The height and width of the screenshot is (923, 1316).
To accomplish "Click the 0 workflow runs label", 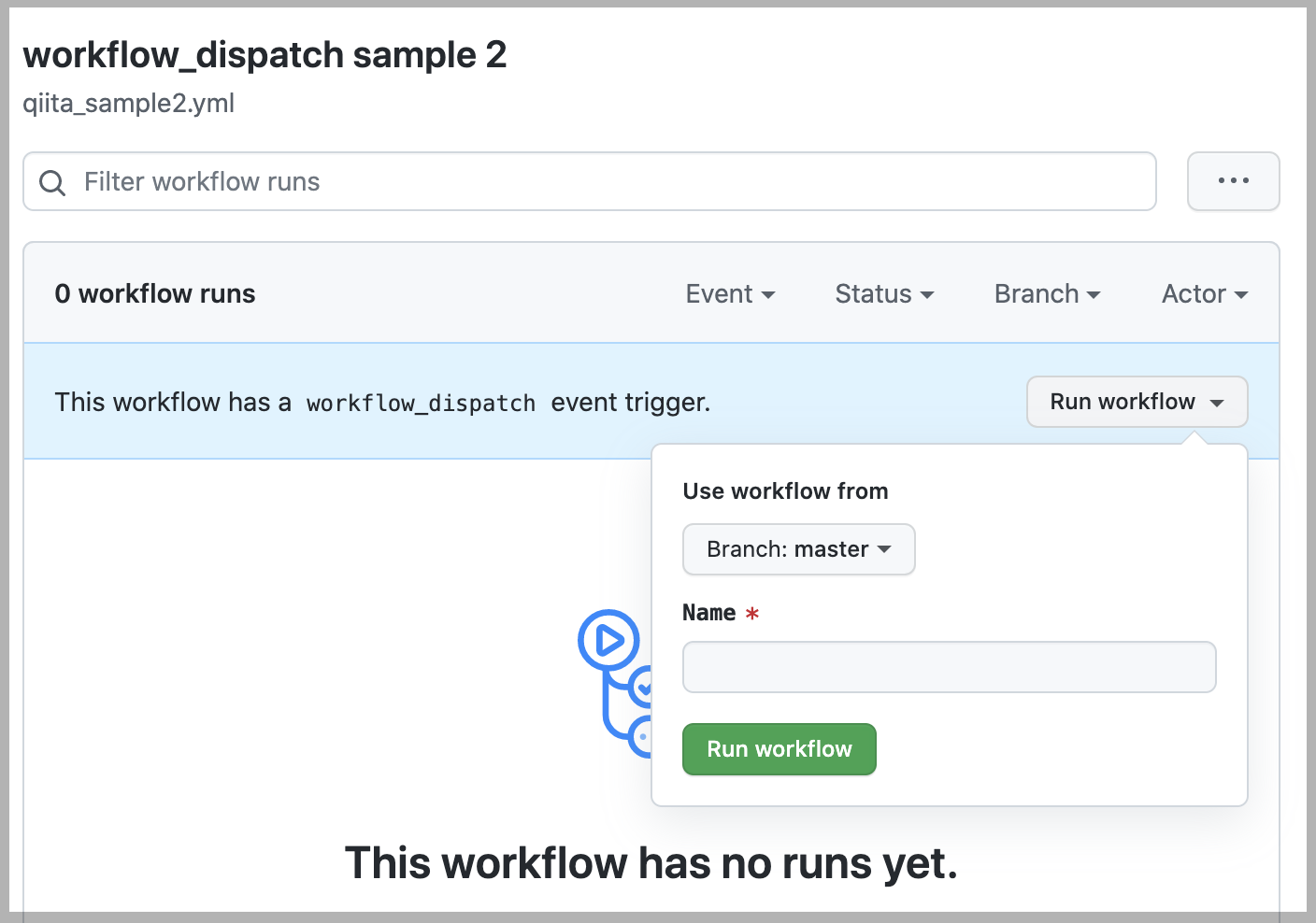I will click(x=154, y=293).
